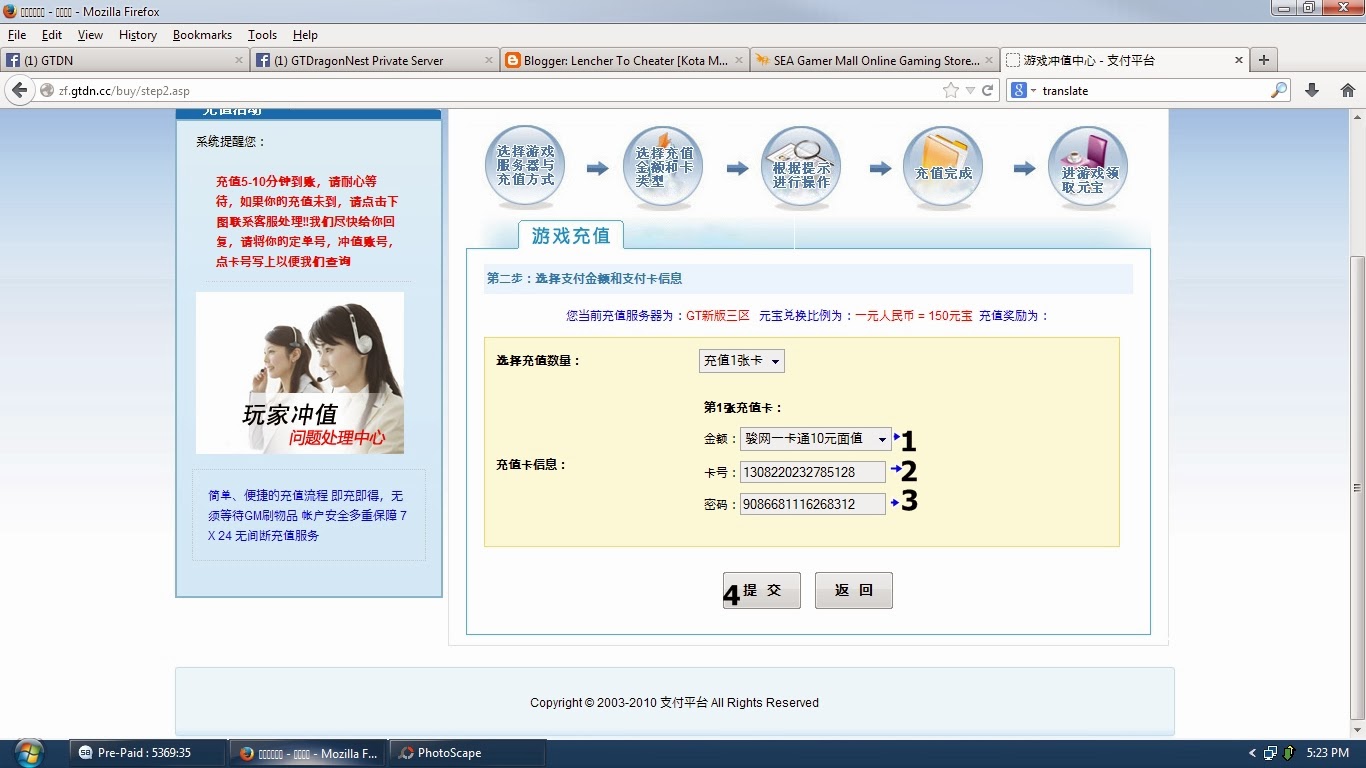Click the customer service agents image
Screen dimensions: 1366x768
pos(300,373)
